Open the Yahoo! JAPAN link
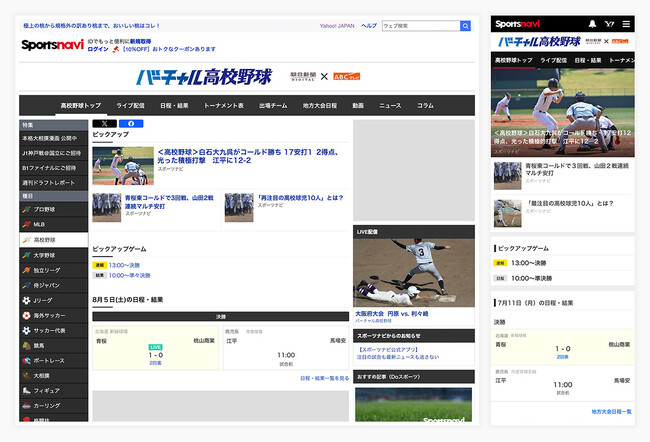 (337, 26)
